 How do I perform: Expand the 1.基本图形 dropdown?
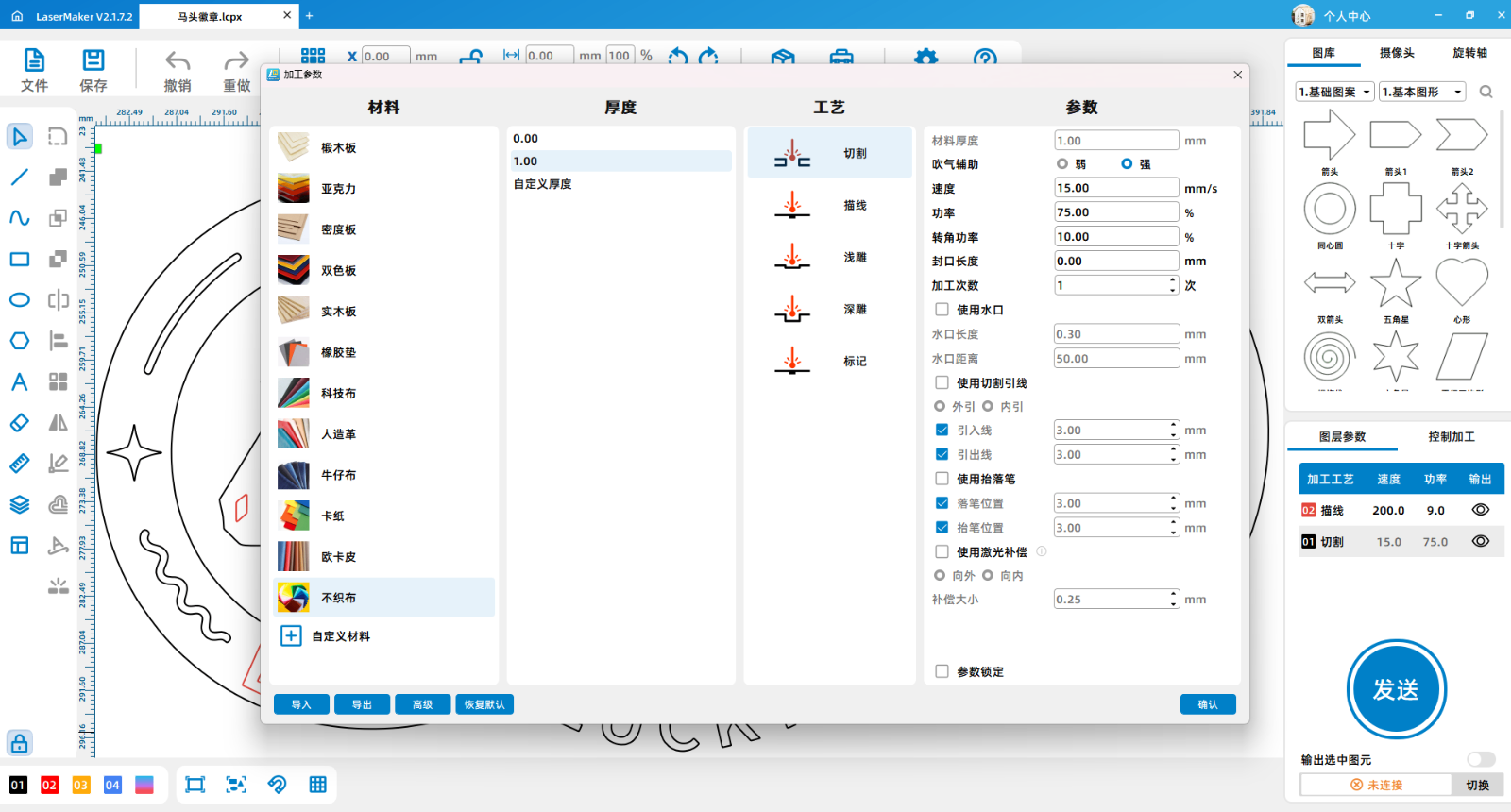(1422, 92)
